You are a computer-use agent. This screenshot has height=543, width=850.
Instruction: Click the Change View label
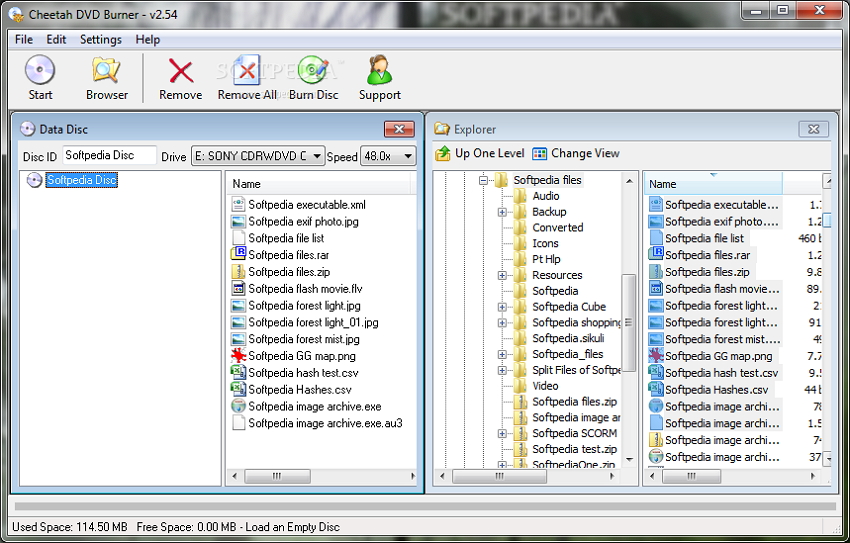585,153
